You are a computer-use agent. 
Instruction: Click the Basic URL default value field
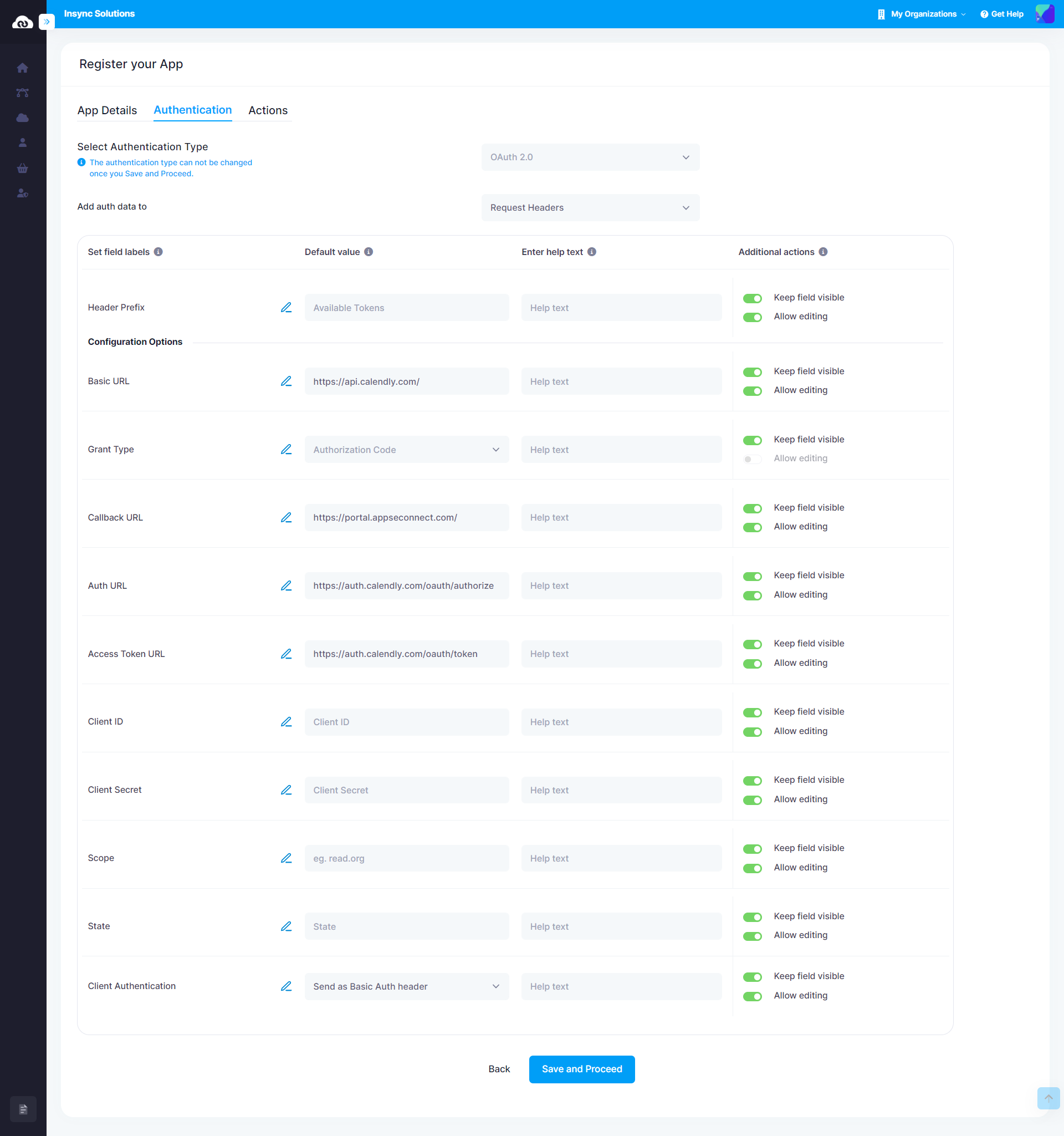(x=407, y=381)
